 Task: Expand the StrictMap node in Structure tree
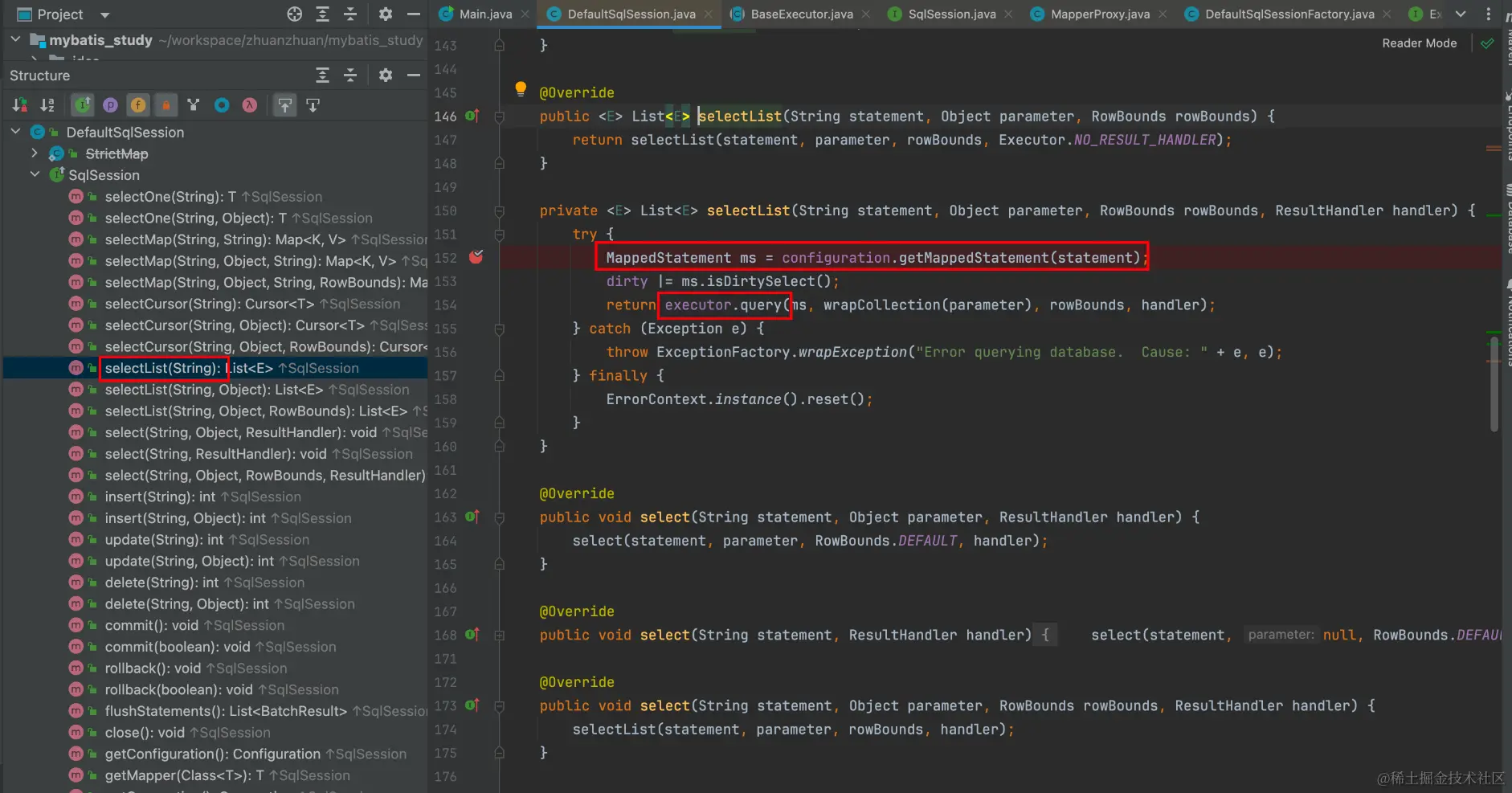(35, 153)
